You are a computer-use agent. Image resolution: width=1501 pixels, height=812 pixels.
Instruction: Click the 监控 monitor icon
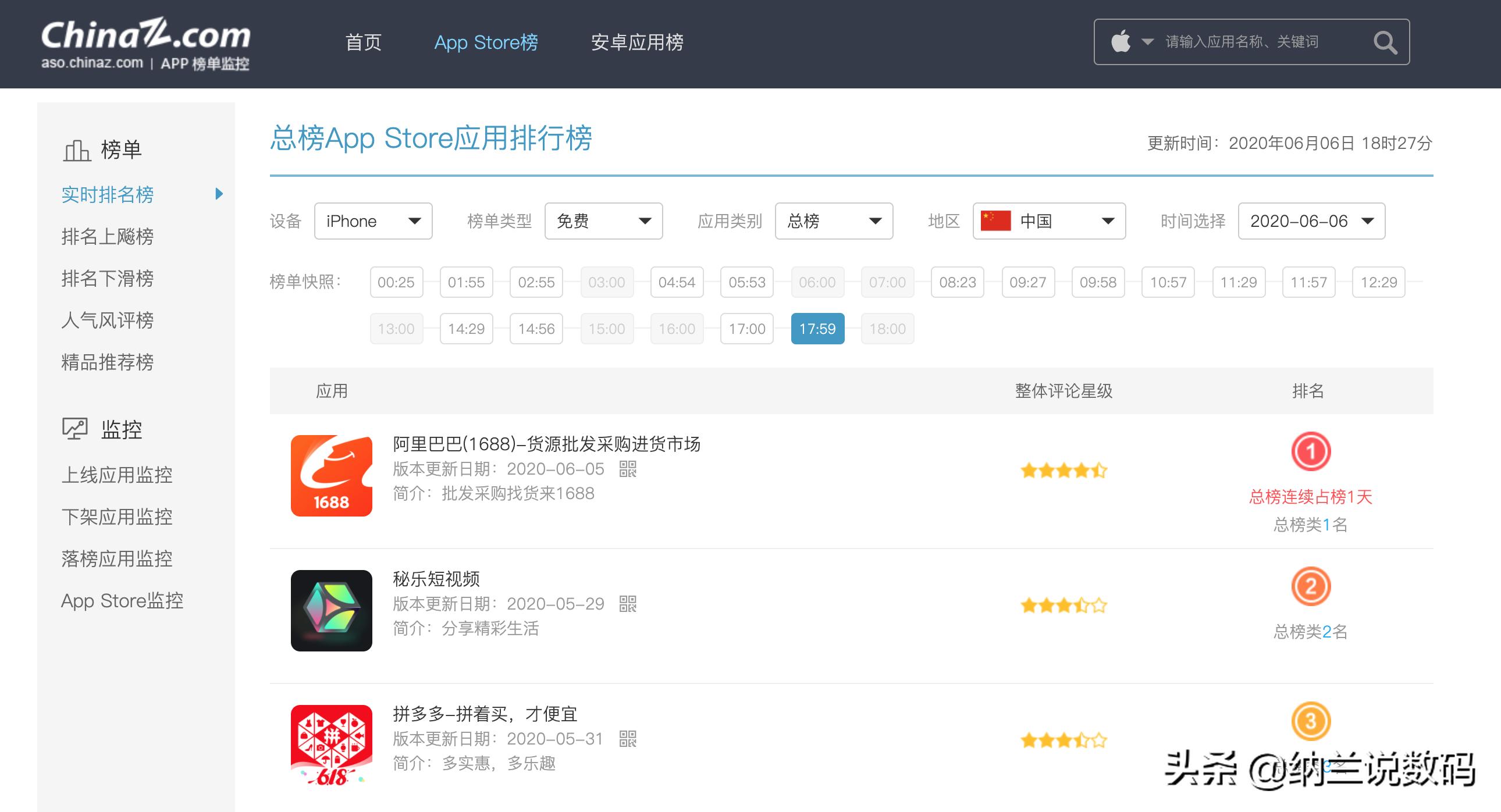click(x=75, y=429)
